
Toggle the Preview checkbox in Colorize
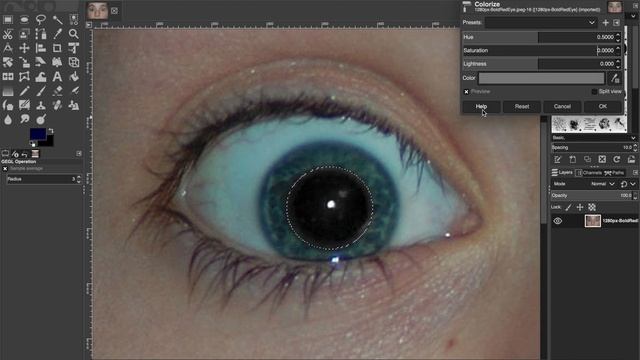[x=467, y=92]
